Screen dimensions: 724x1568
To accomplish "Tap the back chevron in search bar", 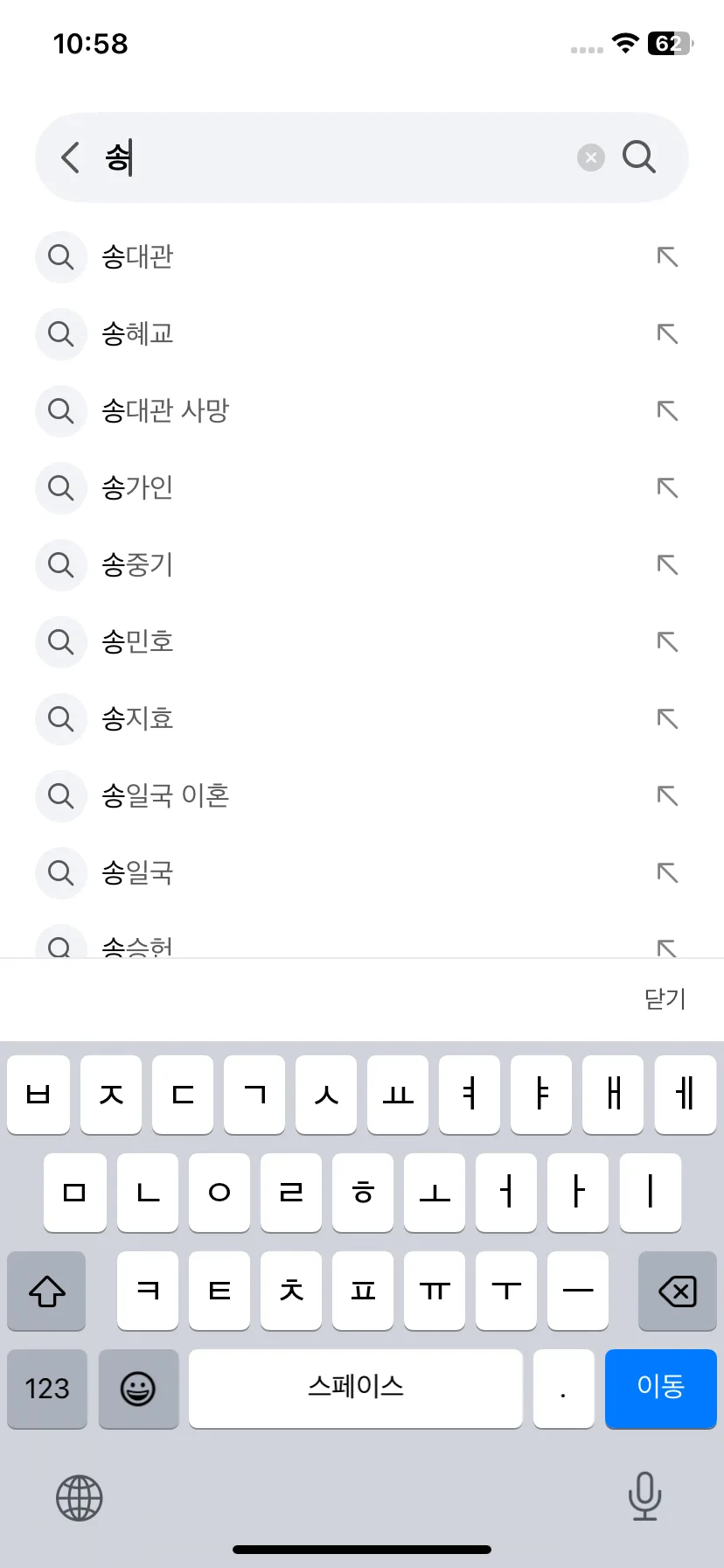I will coord(71,157).
